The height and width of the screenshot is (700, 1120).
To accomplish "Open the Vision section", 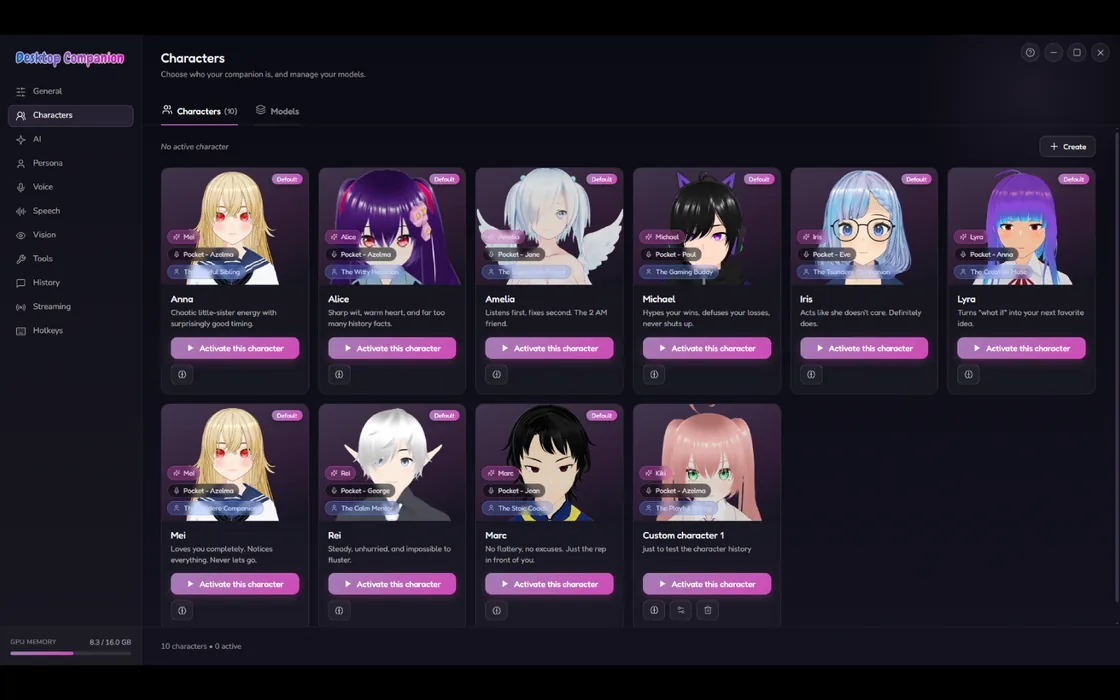I will point(70,235).
